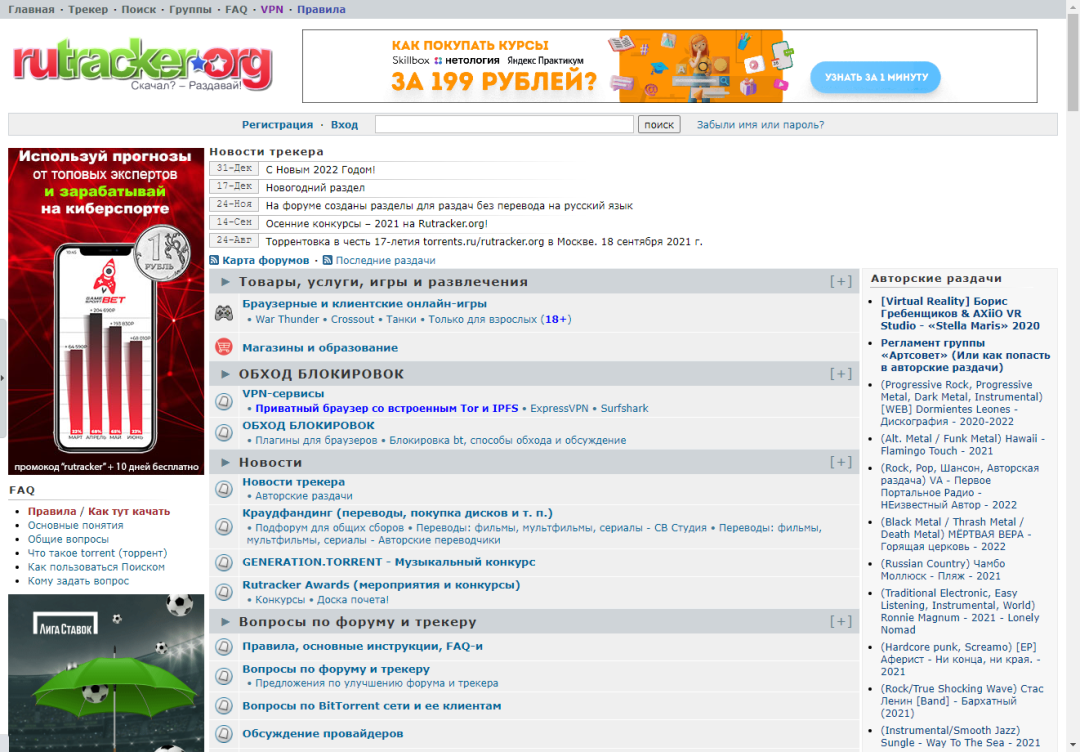Open the Регистрация link
1080x752 pixels.
pos(277,125)
